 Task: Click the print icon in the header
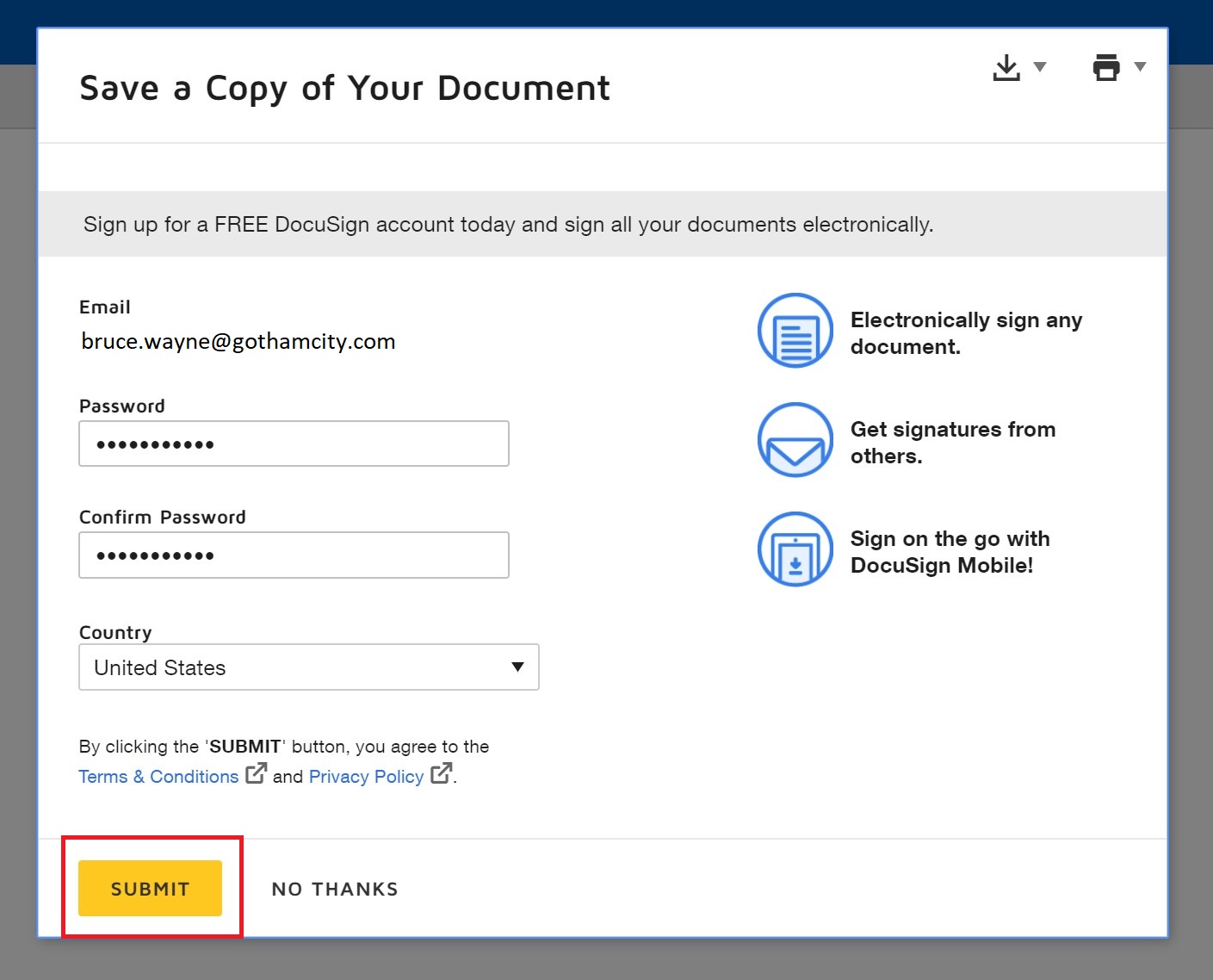click(x=1106, y=67)
